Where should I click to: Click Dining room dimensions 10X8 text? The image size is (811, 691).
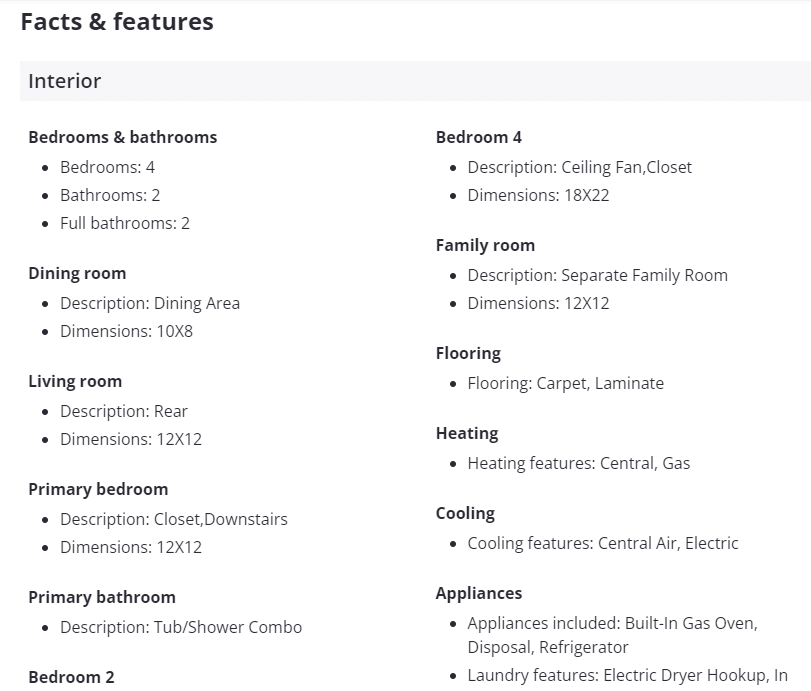(x=126, y=331)
